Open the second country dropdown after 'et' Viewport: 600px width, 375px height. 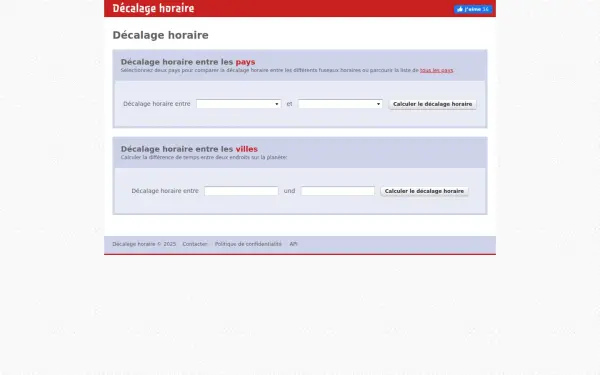coord(340,104)
